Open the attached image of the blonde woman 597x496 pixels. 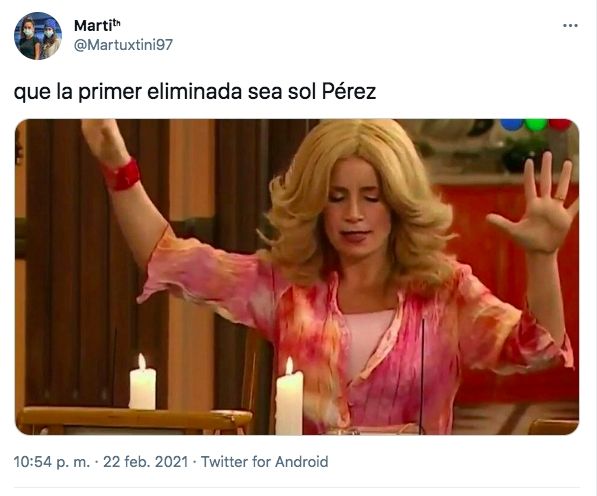(x=297, y=277)
